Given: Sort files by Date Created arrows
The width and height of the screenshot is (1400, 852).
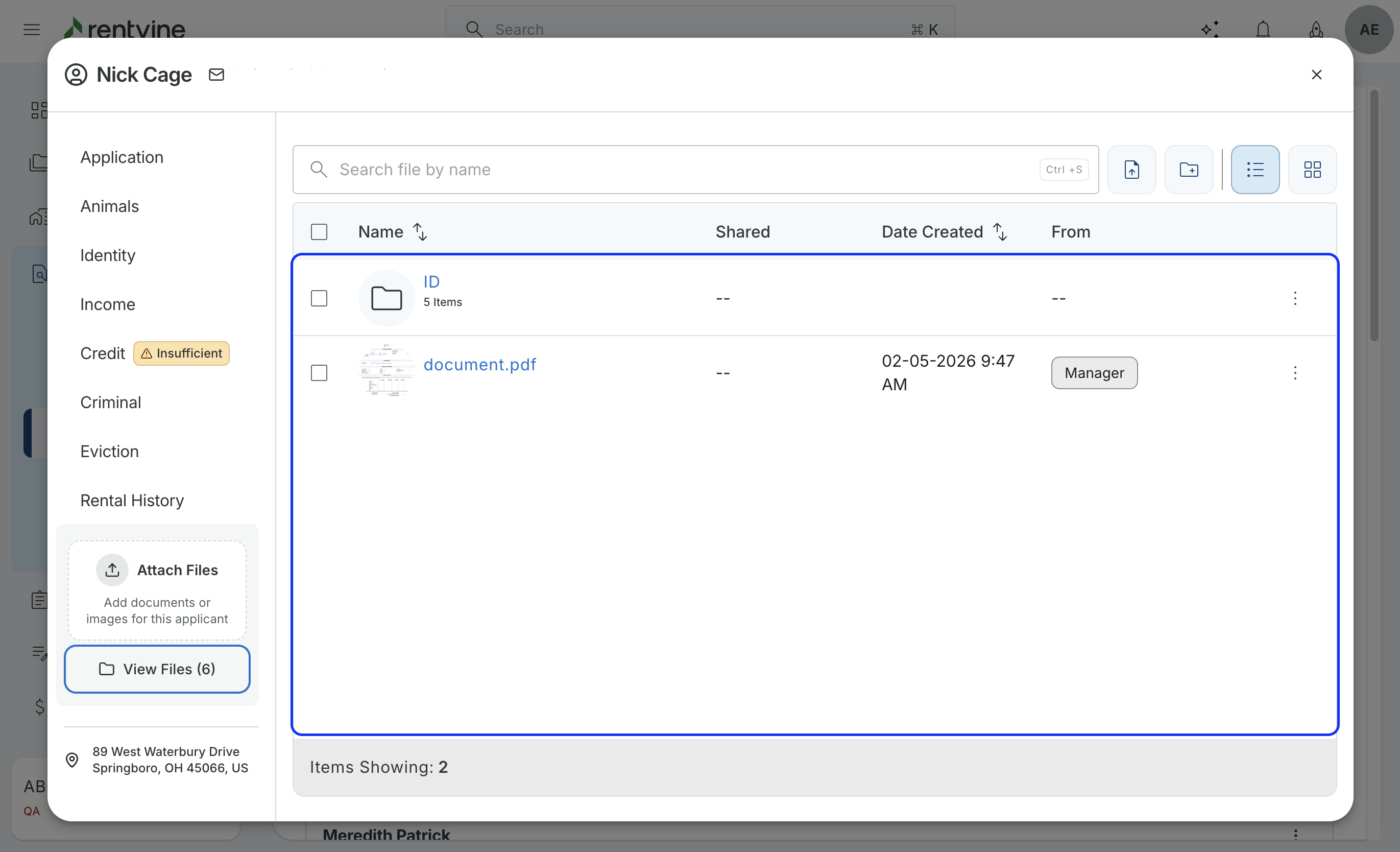Looking at the screenshot, I should point(1000,232).
